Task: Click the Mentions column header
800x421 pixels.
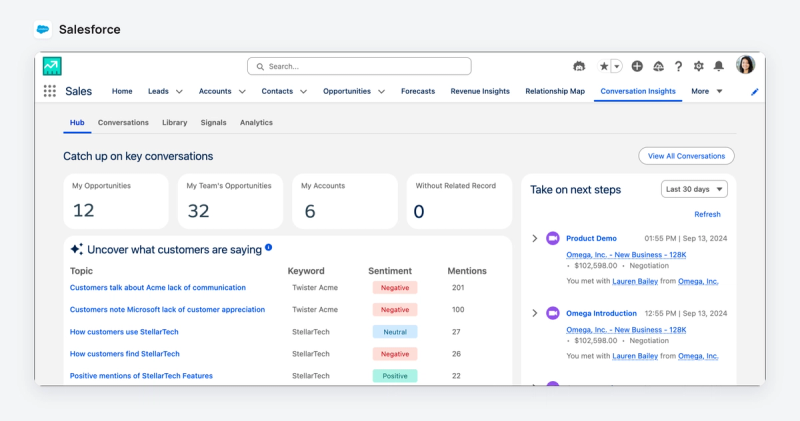Action: (x=467, y=271)
